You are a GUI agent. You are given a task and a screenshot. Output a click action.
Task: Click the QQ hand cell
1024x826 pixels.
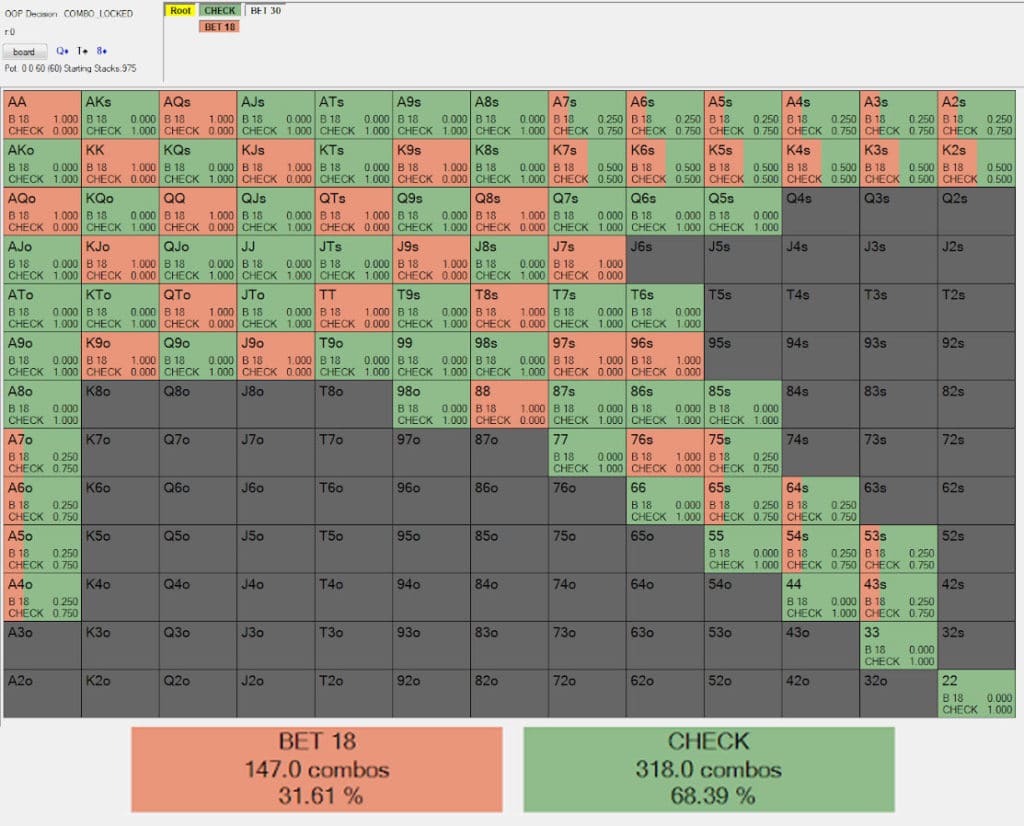tap(198, 211)
